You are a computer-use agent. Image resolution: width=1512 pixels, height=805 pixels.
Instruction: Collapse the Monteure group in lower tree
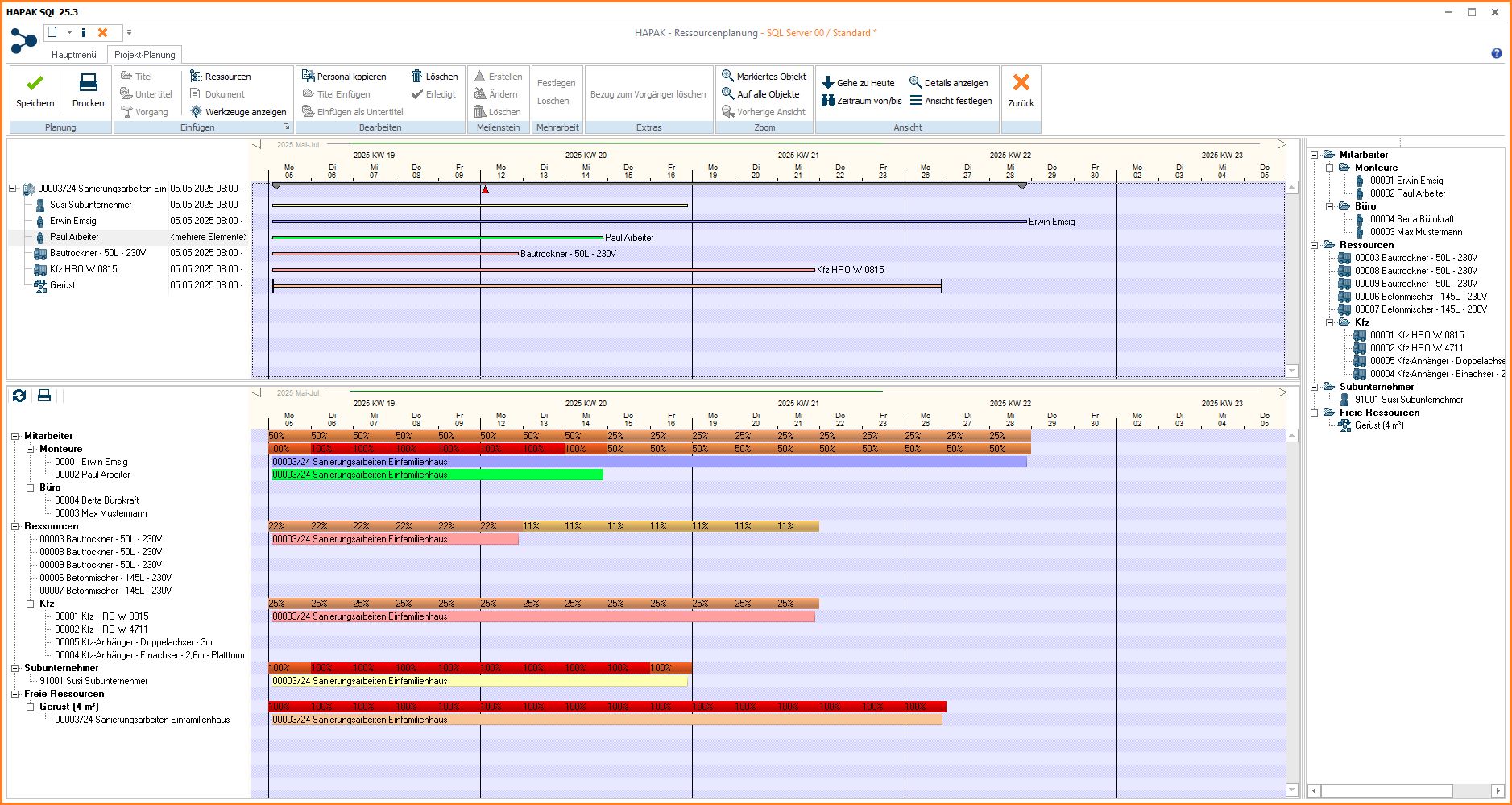tap(31, 449)
